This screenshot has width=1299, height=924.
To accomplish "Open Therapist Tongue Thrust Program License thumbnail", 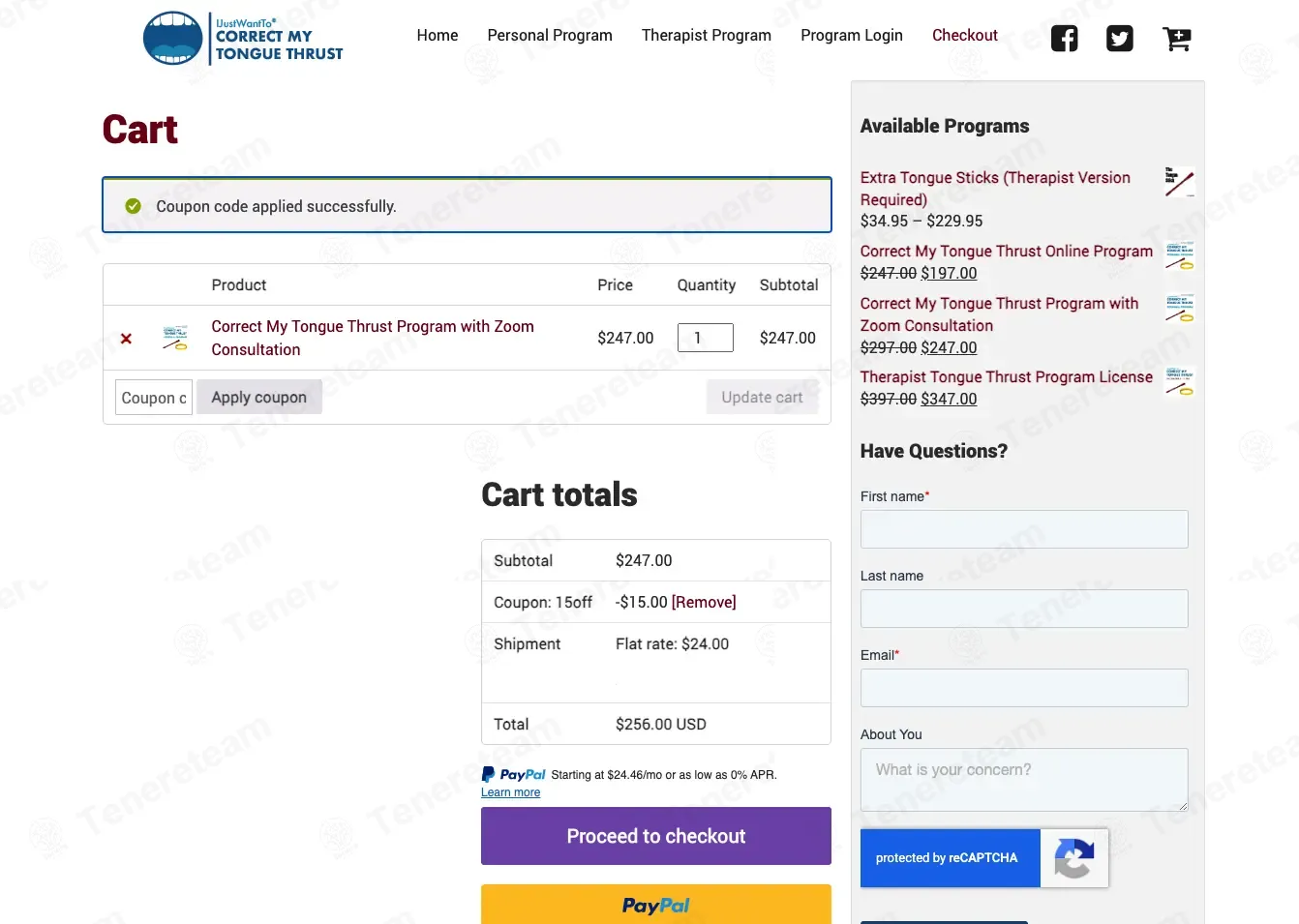I will 1179,381.
